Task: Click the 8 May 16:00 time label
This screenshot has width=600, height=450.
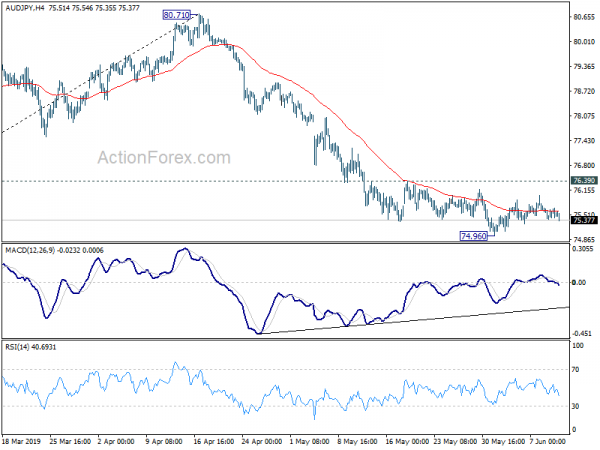Action: [357, 441]
